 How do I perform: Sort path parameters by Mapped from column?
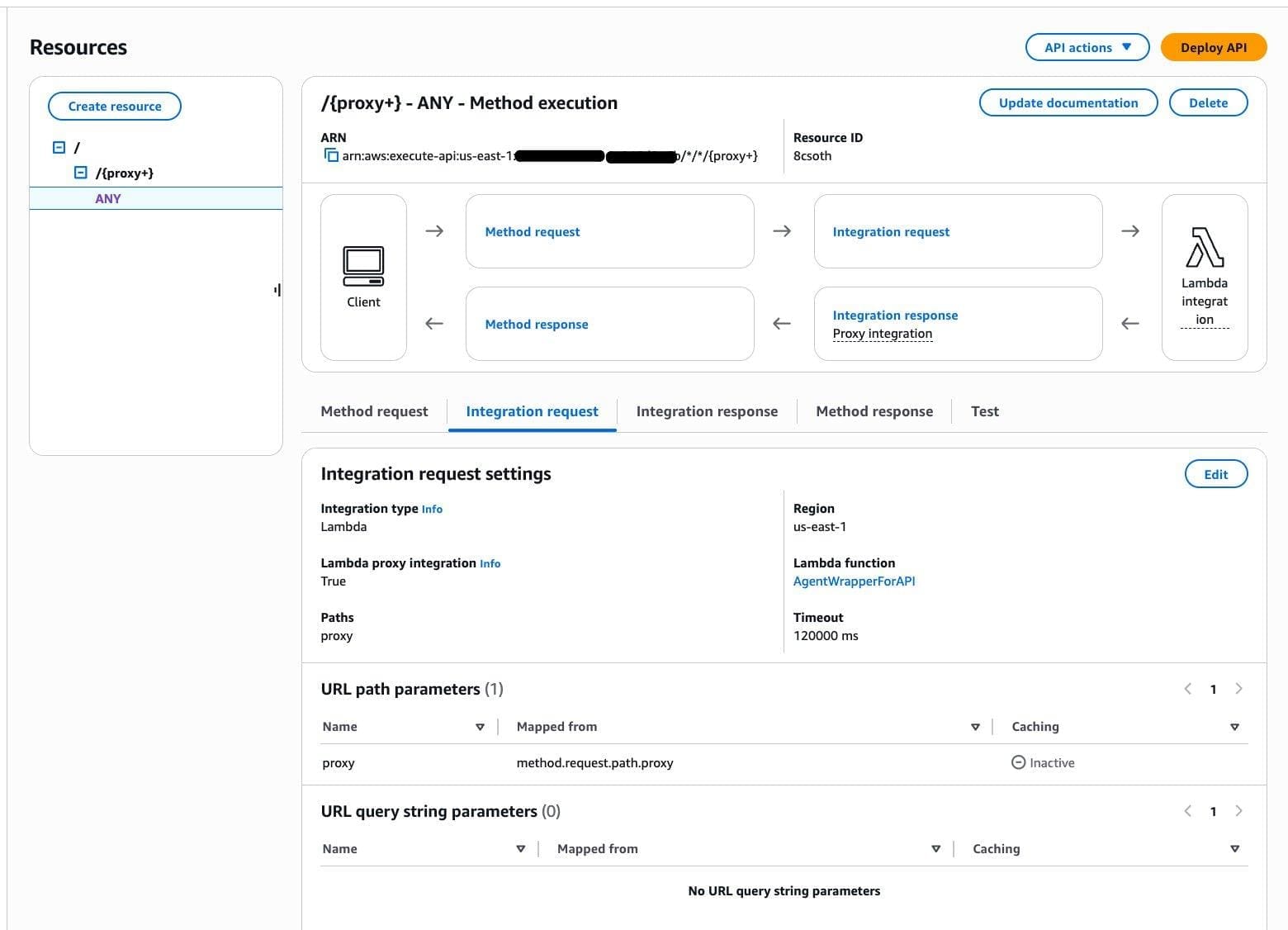tap(975, 727)
